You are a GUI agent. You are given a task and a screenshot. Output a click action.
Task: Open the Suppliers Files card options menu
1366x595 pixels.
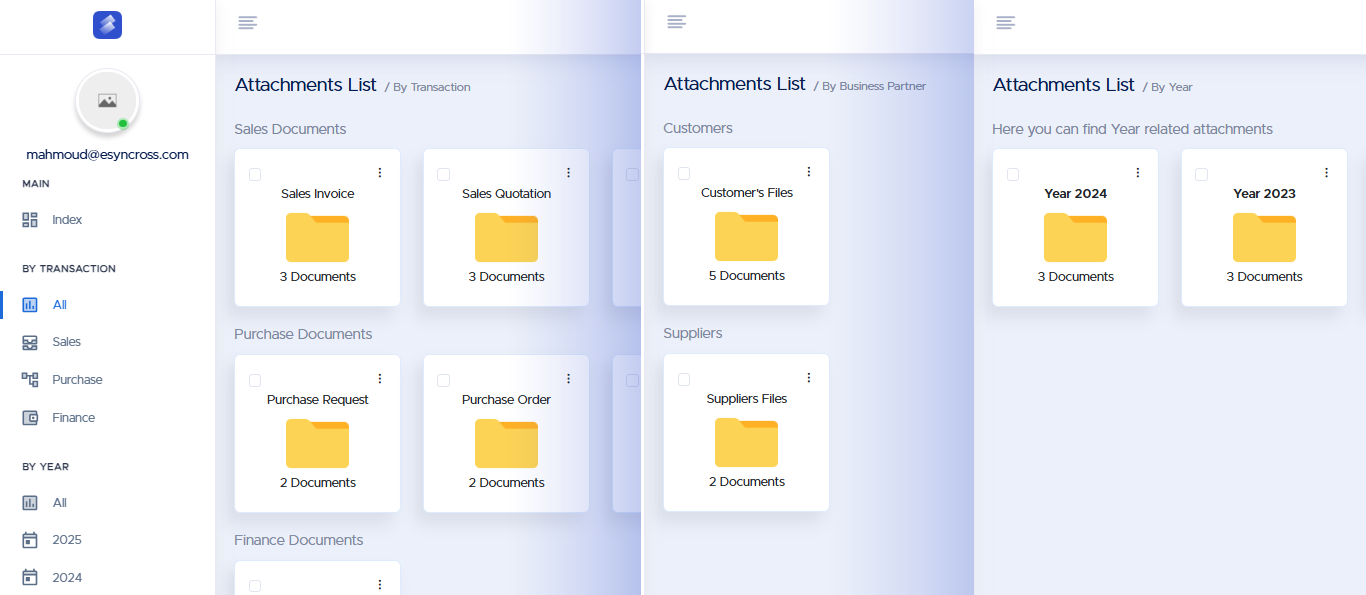(809, 378)
